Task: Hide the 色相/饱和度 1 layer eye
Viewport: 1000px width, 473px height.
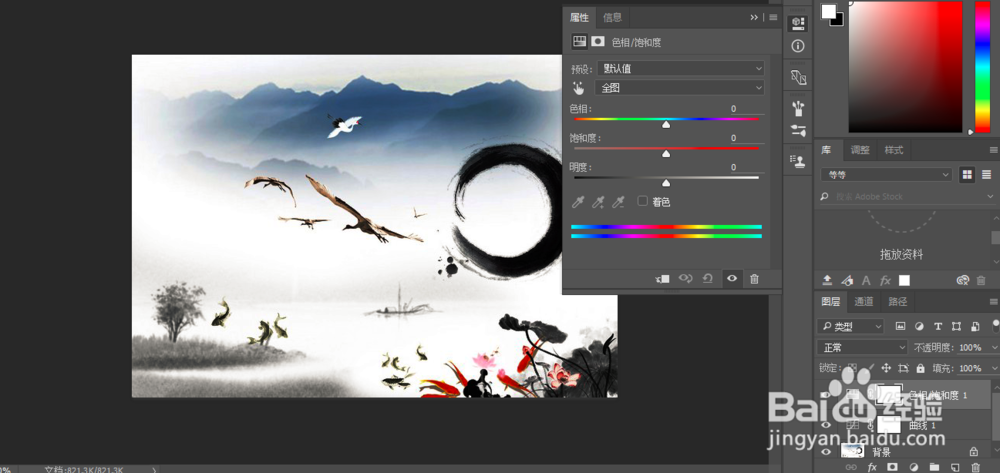Action: [826, 395]
